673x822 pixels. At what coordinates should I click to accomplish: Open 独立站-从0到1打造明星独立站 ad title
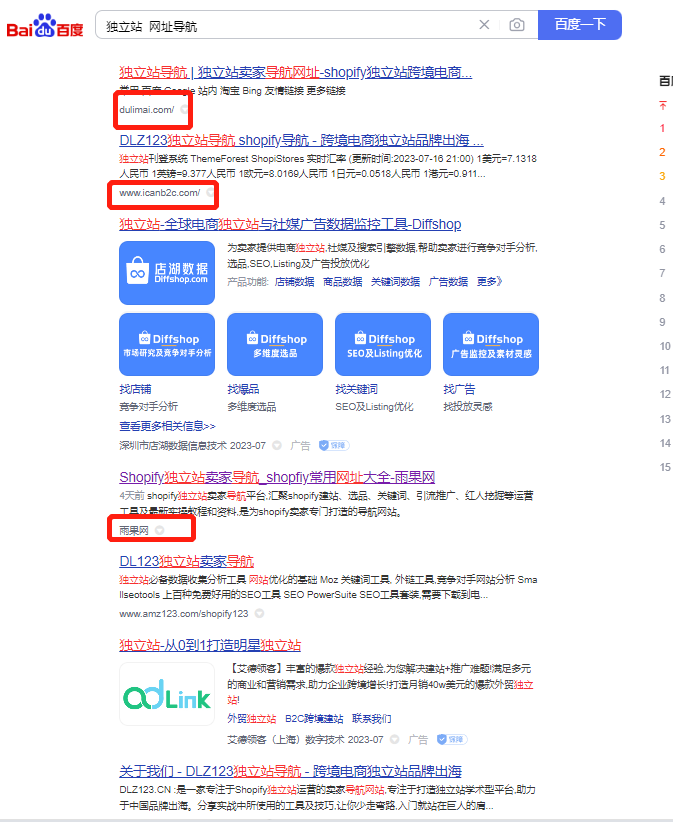point(210,645)
